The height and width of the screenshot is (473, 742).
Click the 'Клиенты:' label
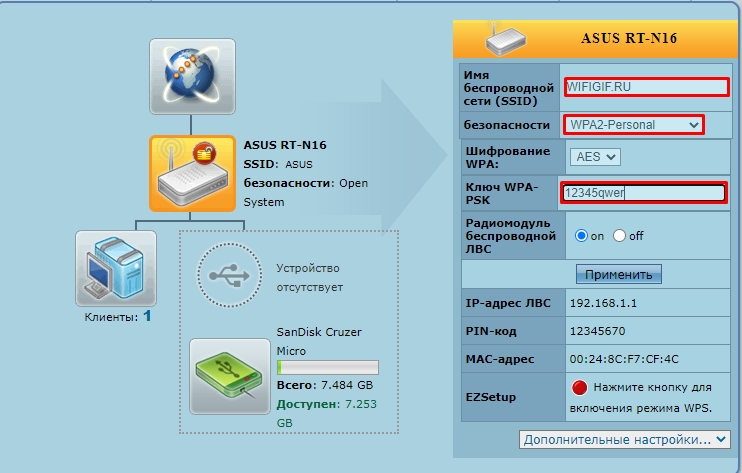click(111, 317)
